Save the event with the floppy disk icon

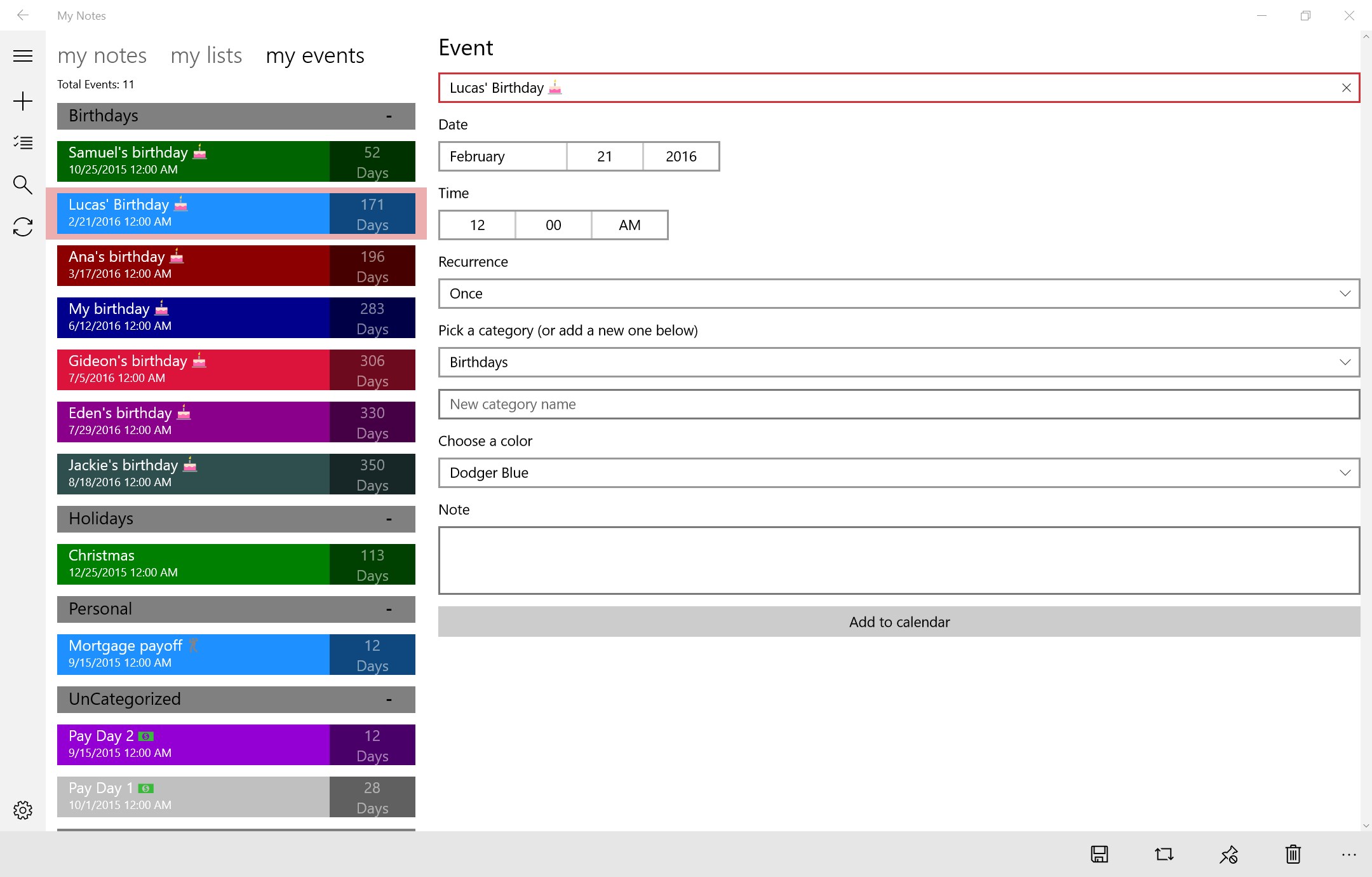pos(1100,854)
